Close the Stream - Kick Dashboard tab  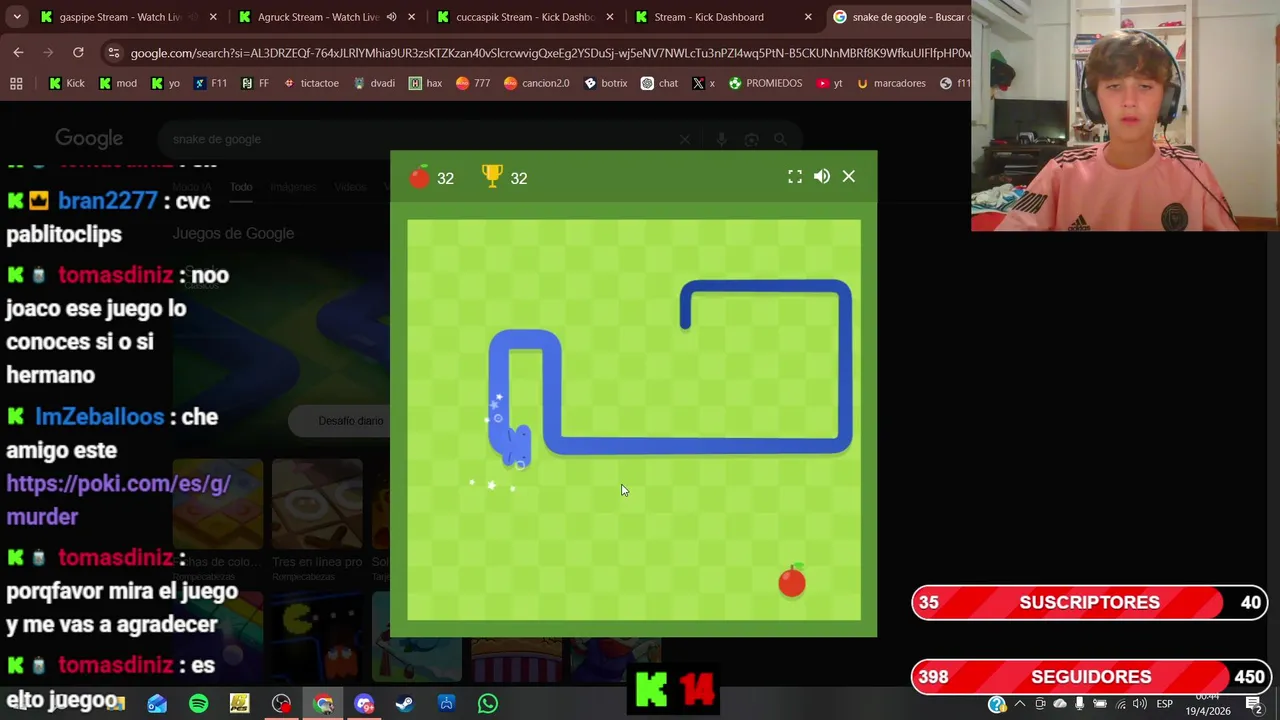tap(808, 17)
